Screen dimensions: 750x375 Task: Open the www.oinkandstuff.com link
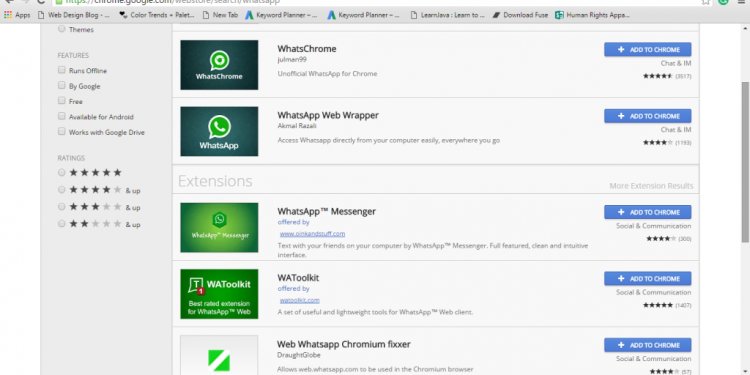point(312,234)
